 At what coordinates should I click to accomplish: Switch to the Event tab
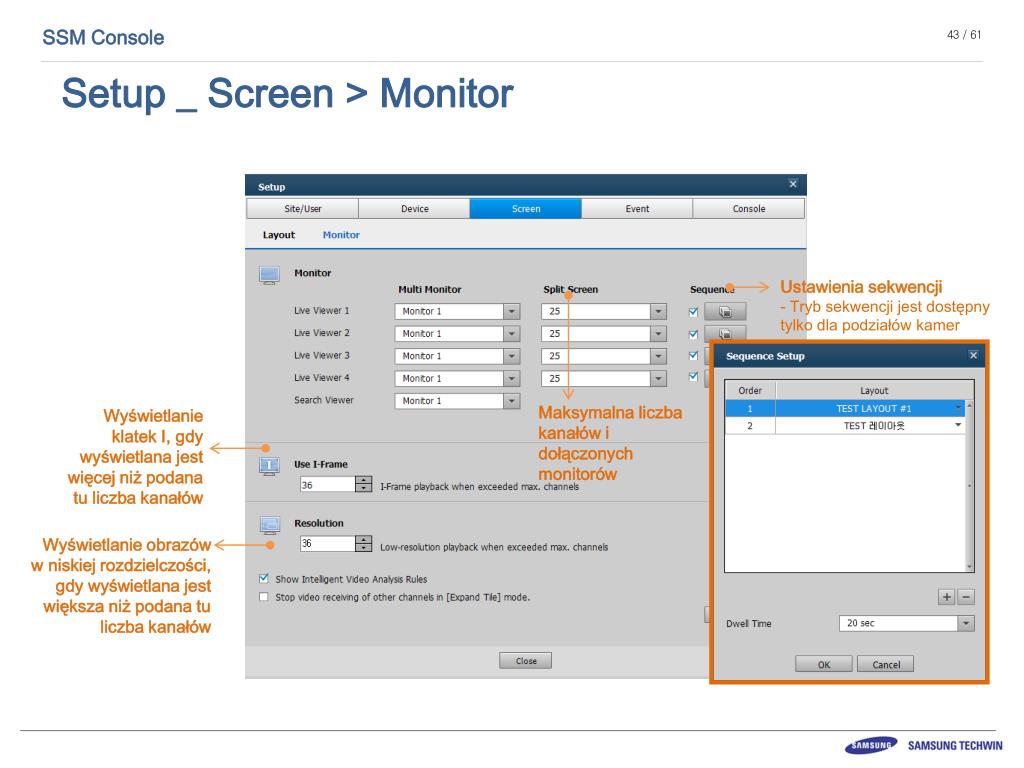[637, 208]
